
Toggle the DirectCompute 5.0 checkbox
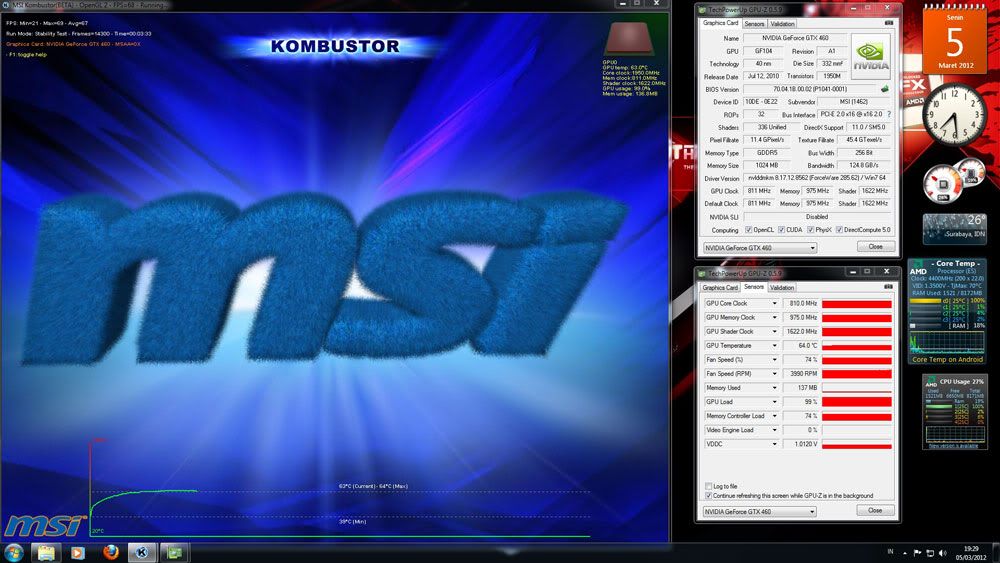pyautogui.click(x=839, y=230)
